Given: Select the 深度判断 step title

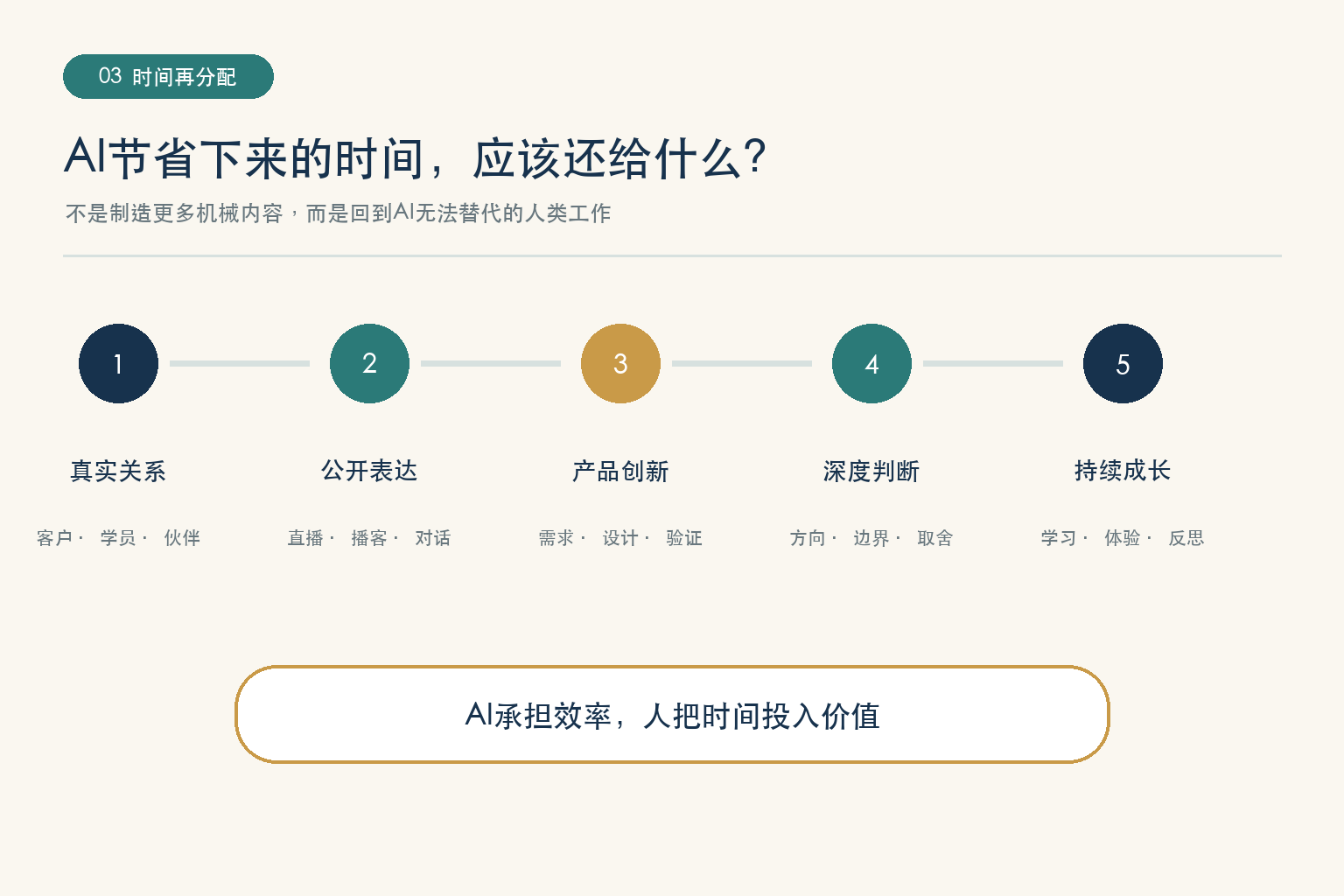Looking at the screenshot, I should click(871, 471).
